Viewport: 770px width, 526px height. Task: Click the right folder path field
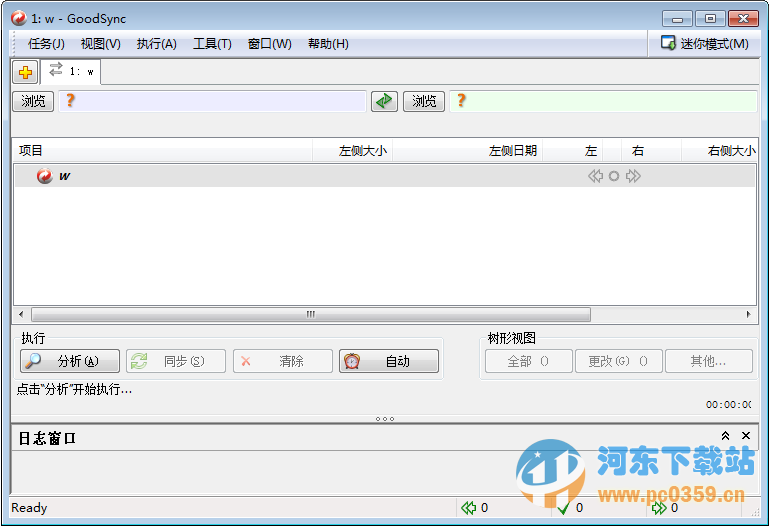(x=604, y=101)
